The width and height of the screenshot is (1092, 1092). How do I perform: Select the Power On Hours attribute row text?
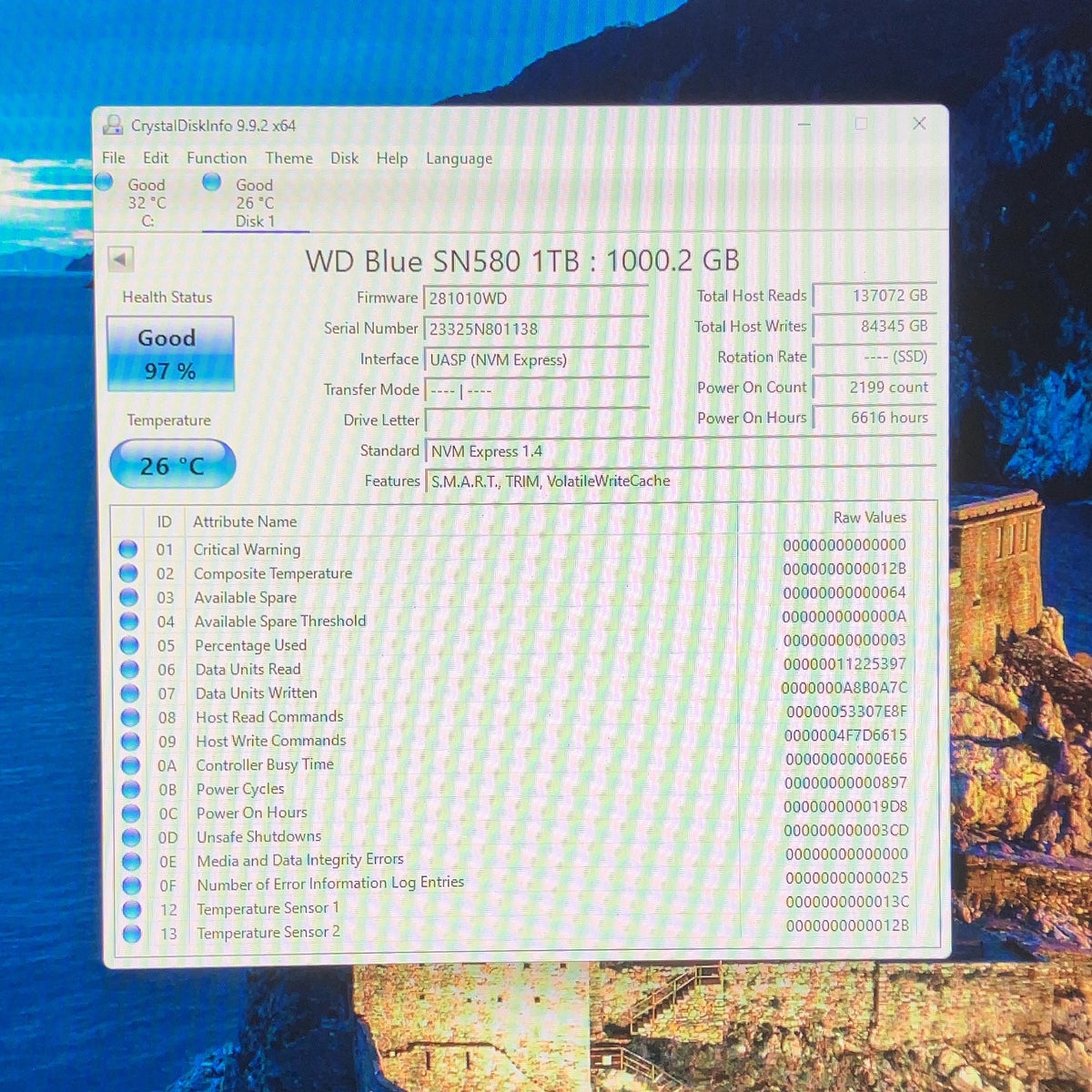tap(252, 813)
